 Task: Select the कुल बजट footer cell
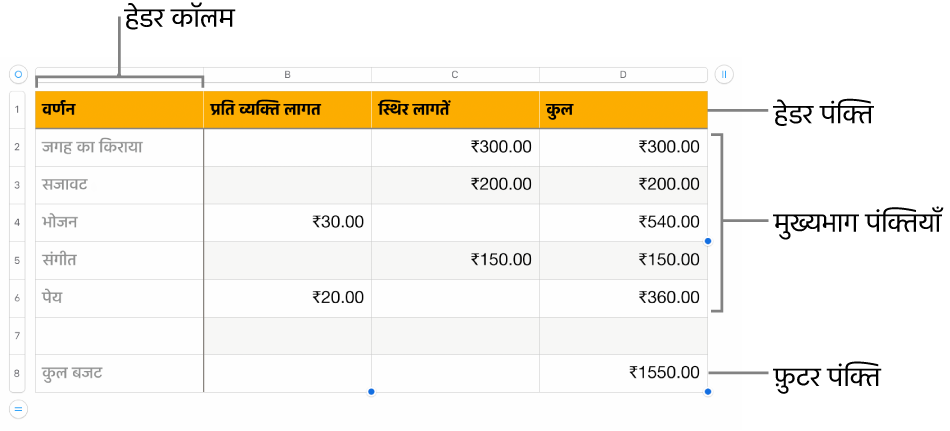[119, 373]
